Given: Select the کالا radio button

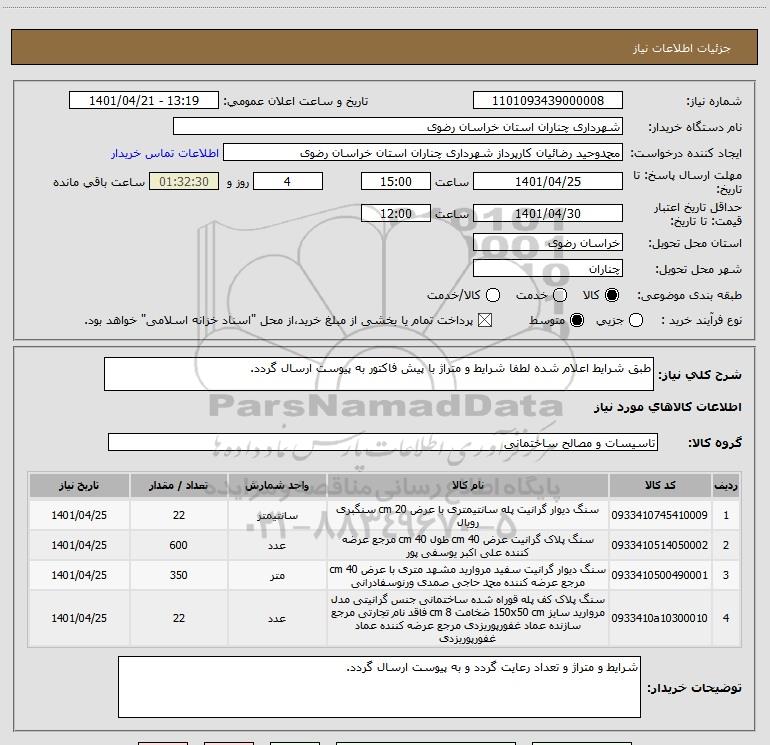Looking at the screenshot, I should click(612, 295).
